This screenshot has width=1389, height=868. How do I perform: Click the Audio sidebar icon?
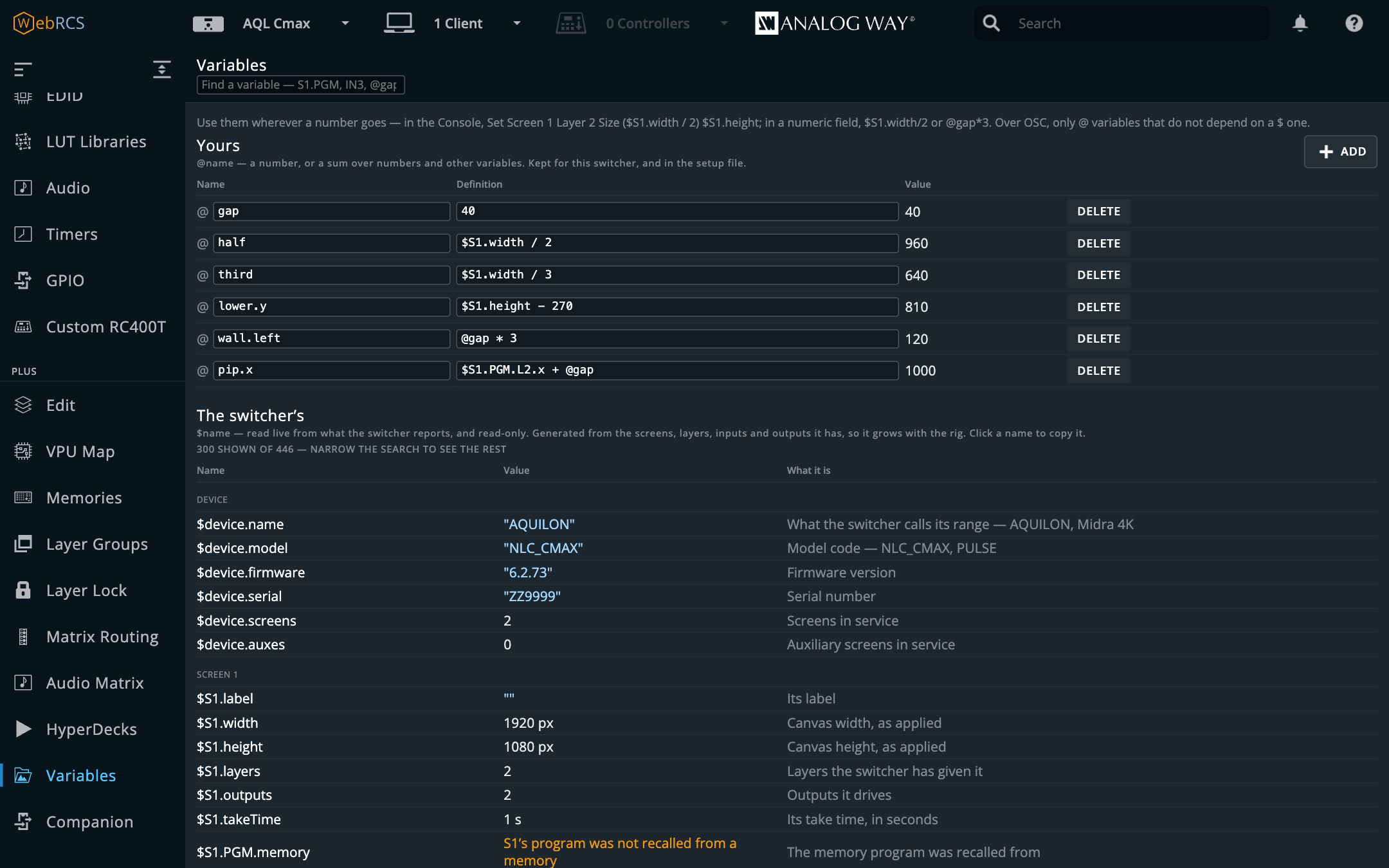pyautogui.click(x=23, y=188)
